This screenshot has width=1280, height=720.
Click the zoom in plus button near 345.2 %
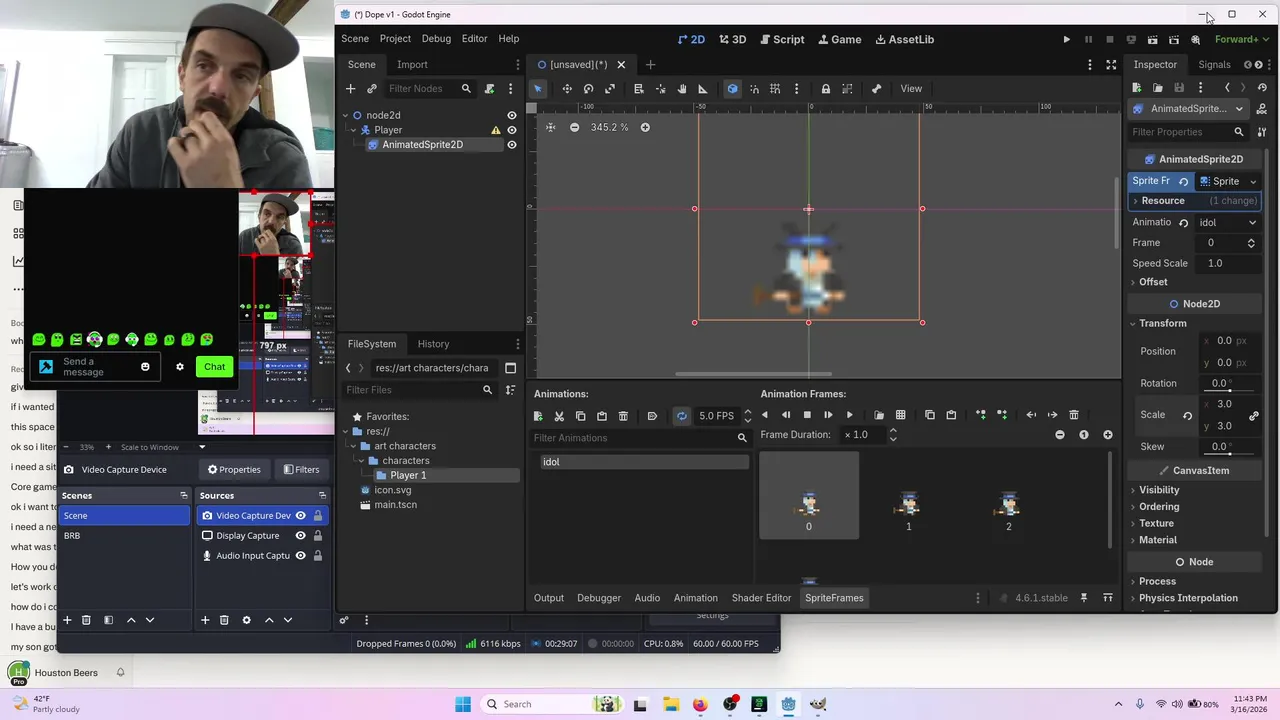pos(645,127)
